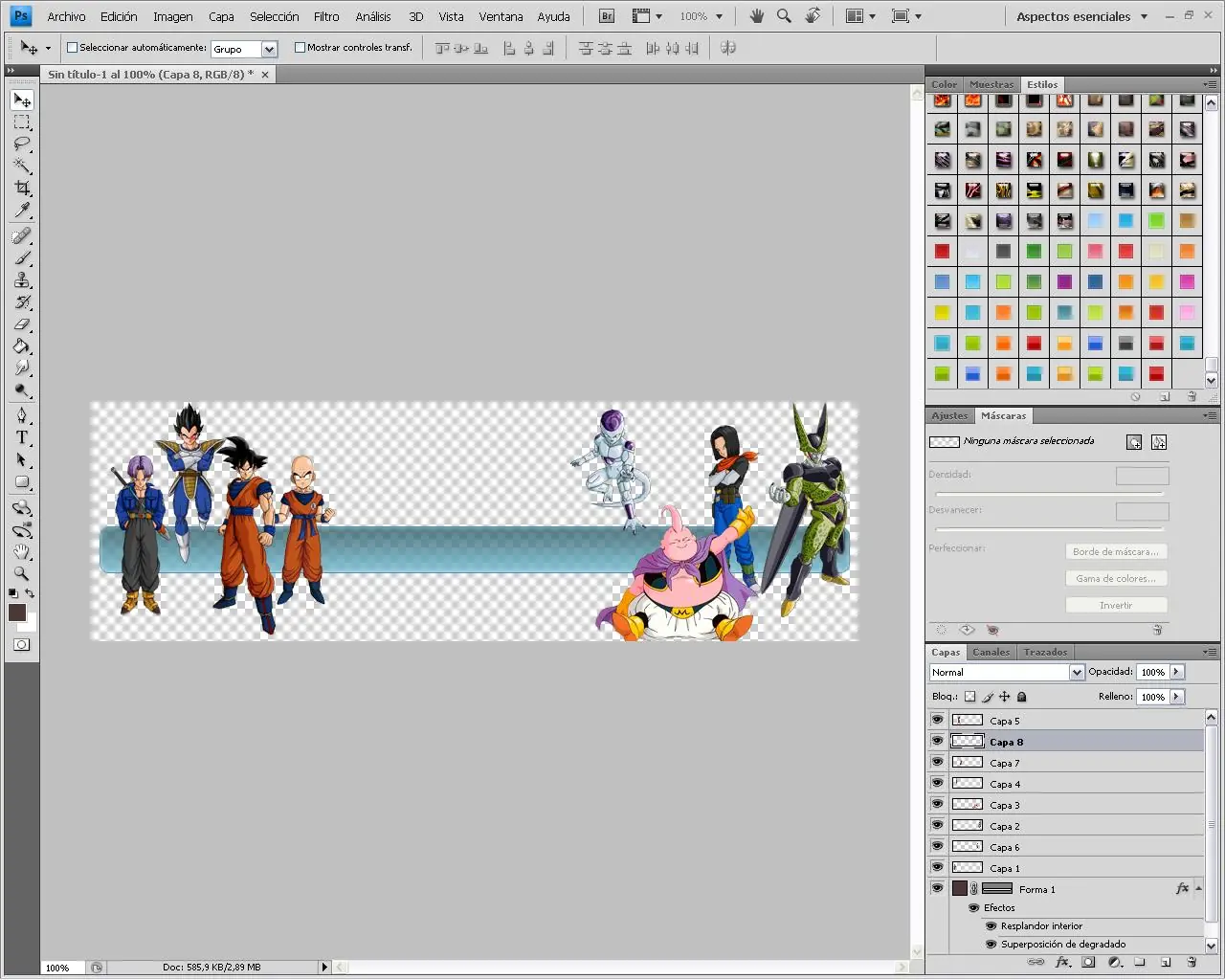Select the Magic Wand tool
The height and width of the screenshot is (980, 1225).
[22, 167]
